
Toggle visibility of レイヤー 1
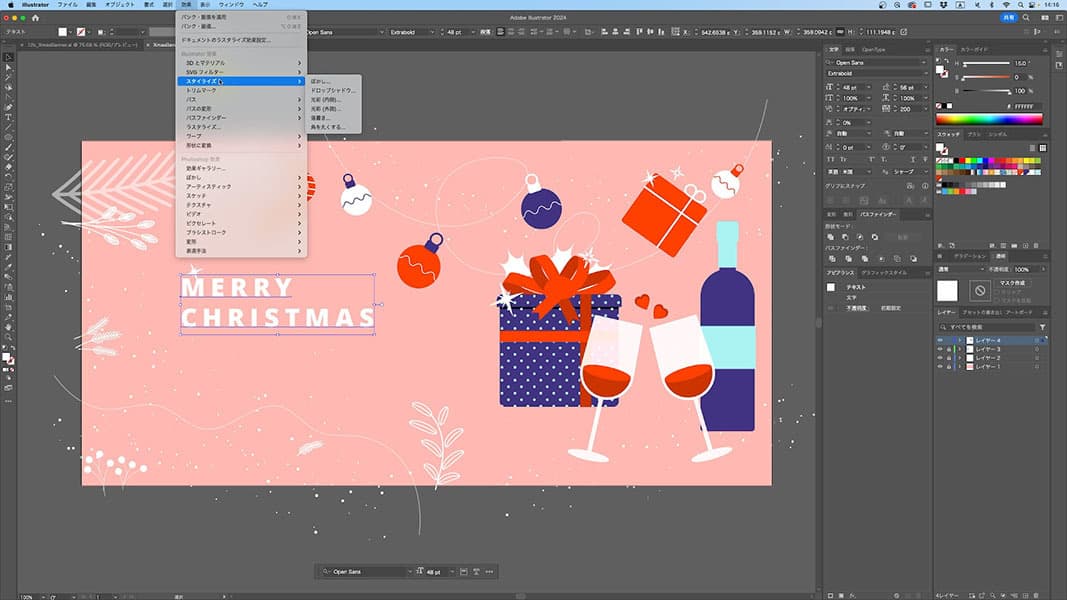click(940, 367)
